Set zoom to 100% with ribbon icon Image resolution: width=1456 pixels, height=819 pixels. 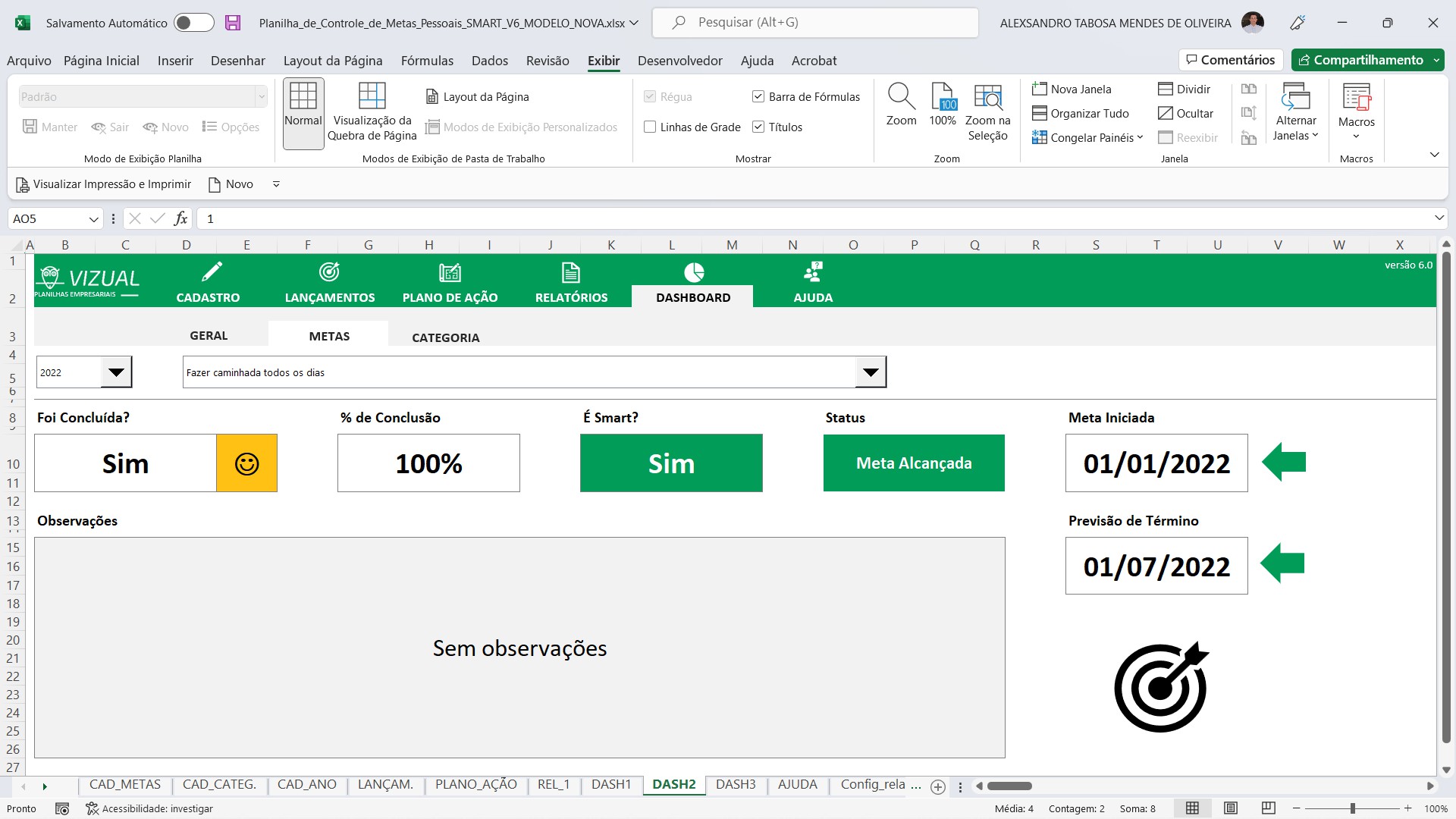[x=943, y=106]
